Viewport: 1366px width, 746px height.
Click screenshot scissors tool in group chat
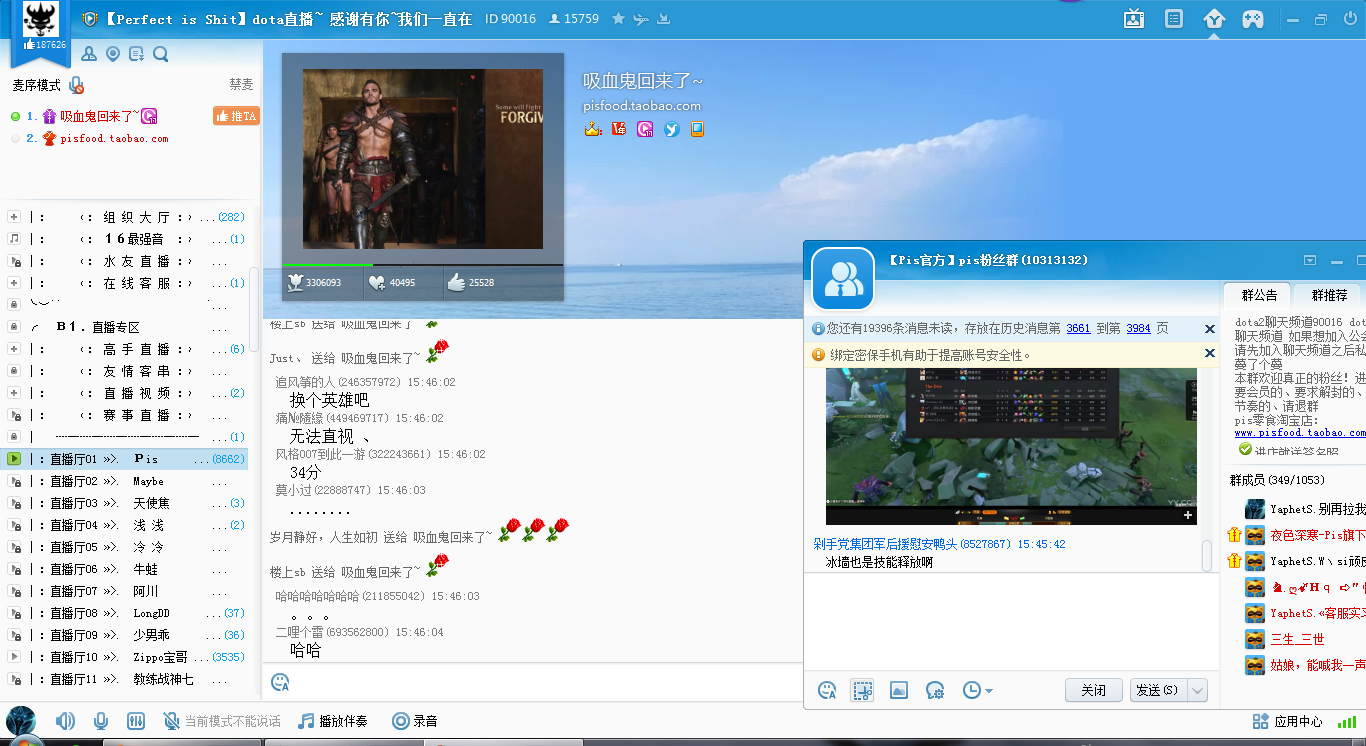point(862,690)
